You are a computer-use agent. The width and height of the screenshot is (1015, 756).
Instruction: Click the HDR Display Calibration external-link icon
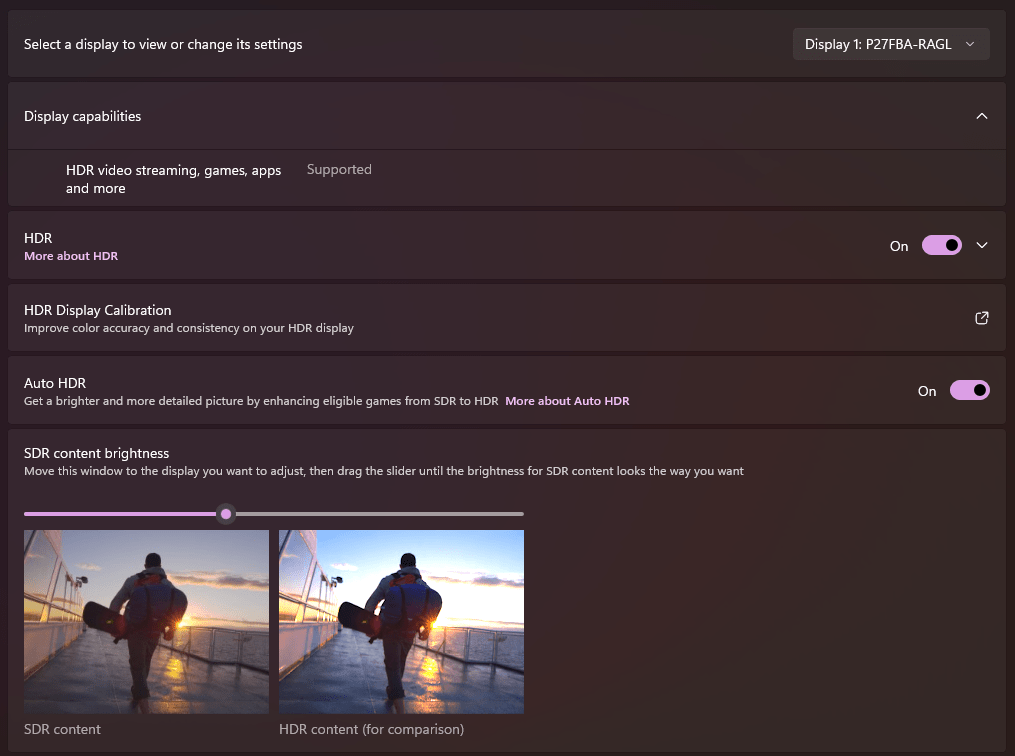click(x=981, y=318)
